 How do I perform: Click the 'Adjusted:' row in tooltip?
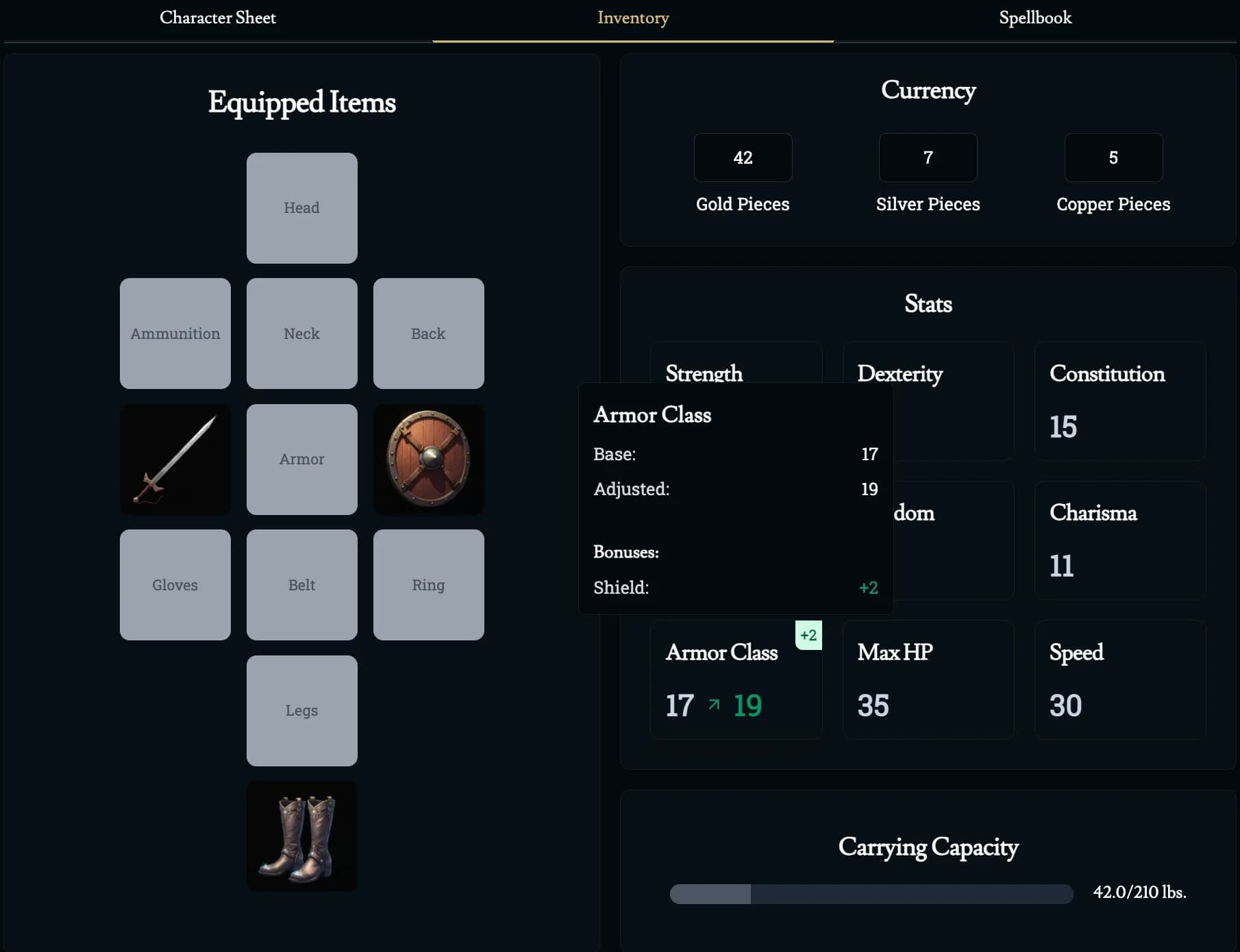click(736, 489)
